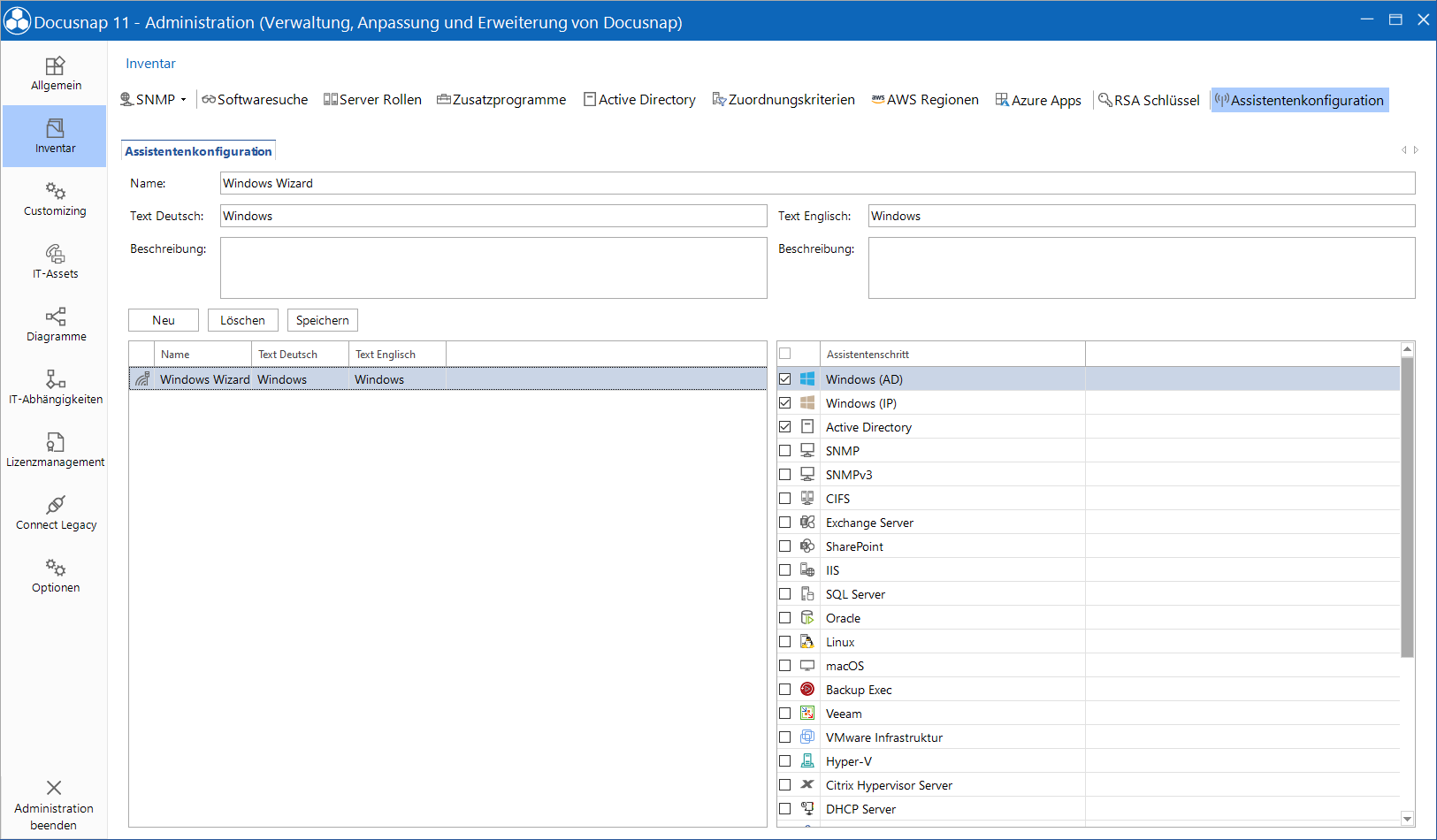
Task: Open IT-Abhängigkeiten in sidebar
Action: [55, 387]
